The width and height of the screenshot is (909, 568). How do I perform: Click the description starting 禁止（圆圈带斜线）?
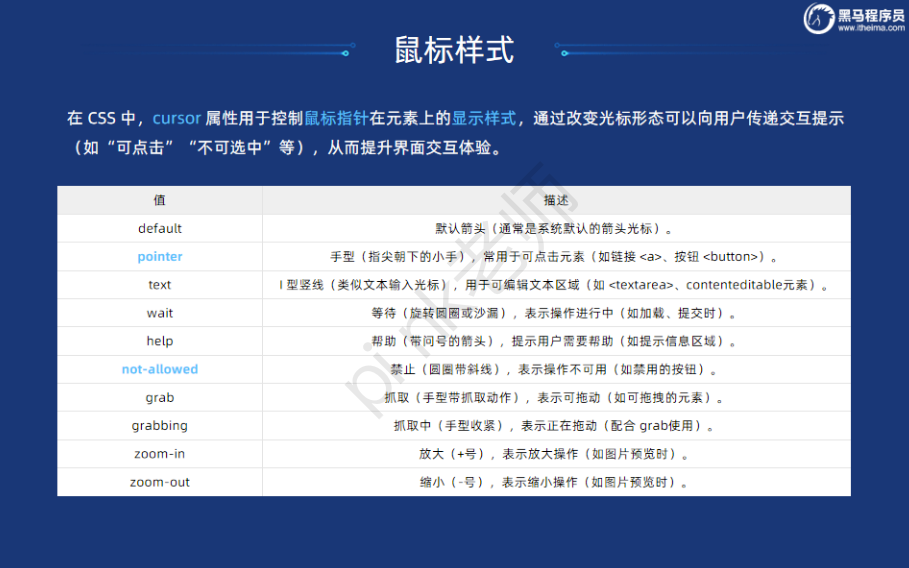pyautogui.click(x=555, y=369)
